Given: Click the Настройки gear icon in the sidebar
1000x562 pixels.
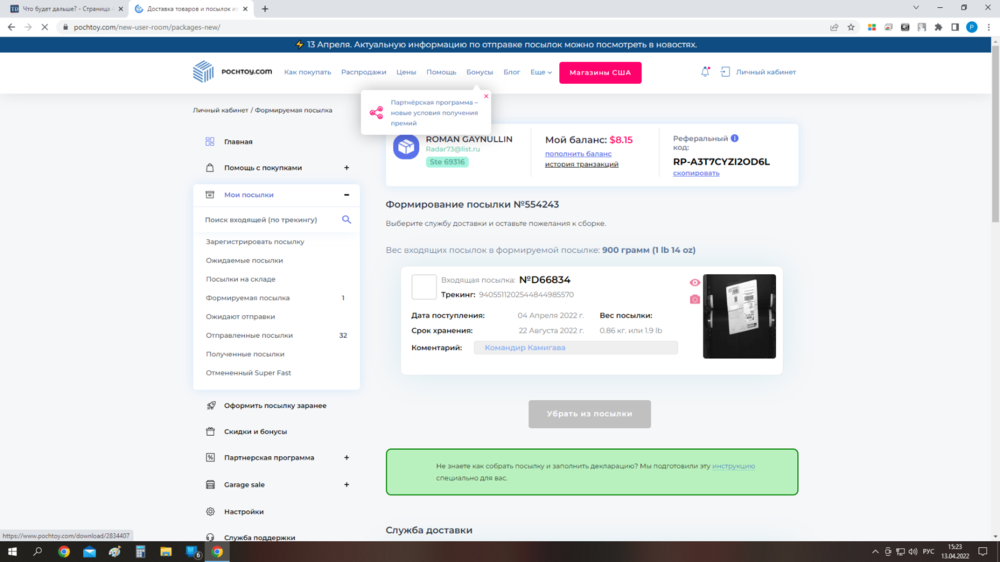Looking at the screenshot, I should (210, 511).
